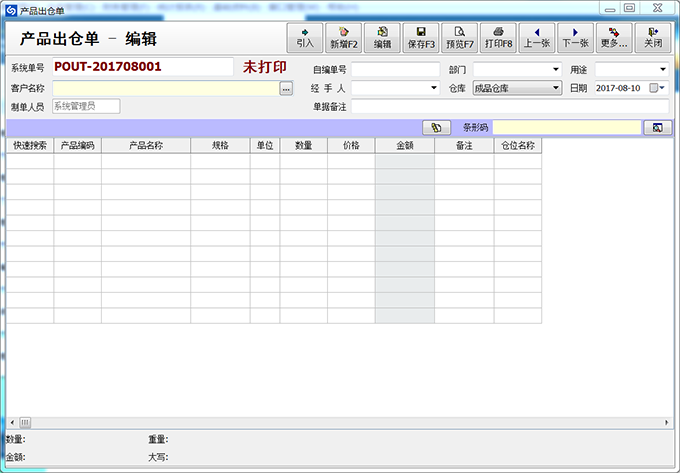Go to next order 下一张
The width and height of the screenshot is (680, 473).
tap(575, 38)
